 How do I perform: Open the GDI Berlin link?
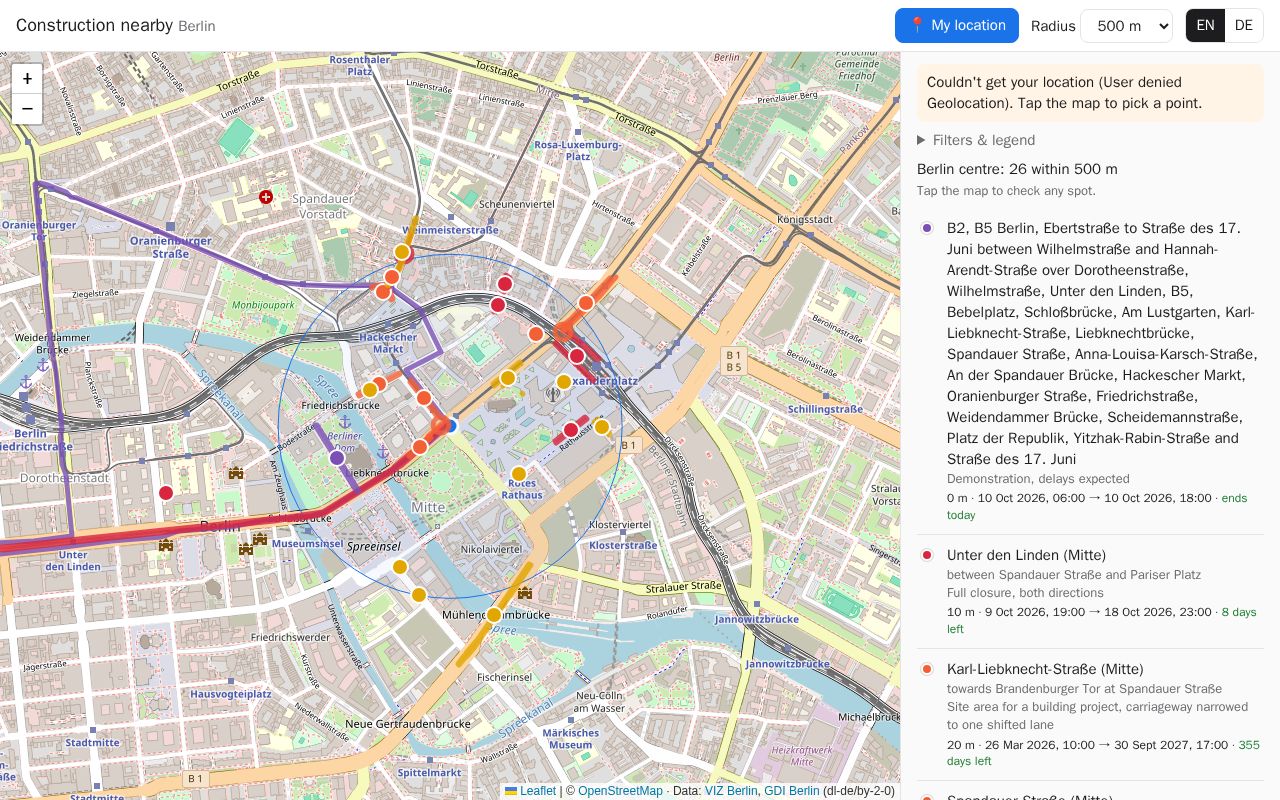791,791
